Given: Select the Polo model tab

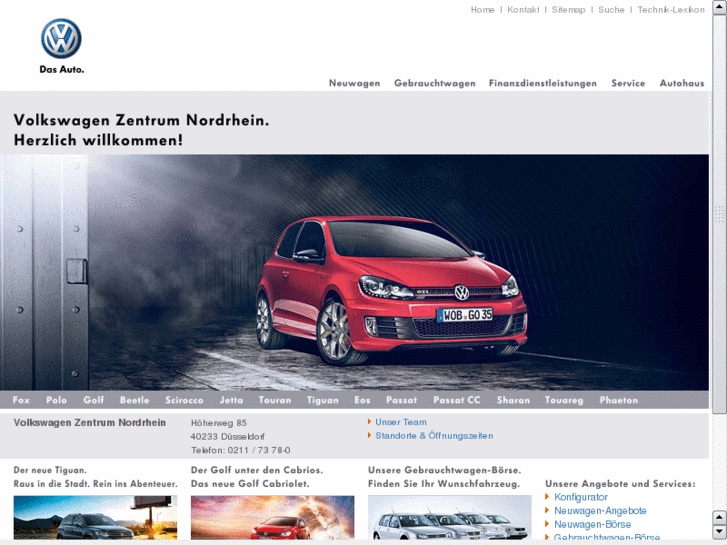Looking at the screenshot, I should pos(57,400).
